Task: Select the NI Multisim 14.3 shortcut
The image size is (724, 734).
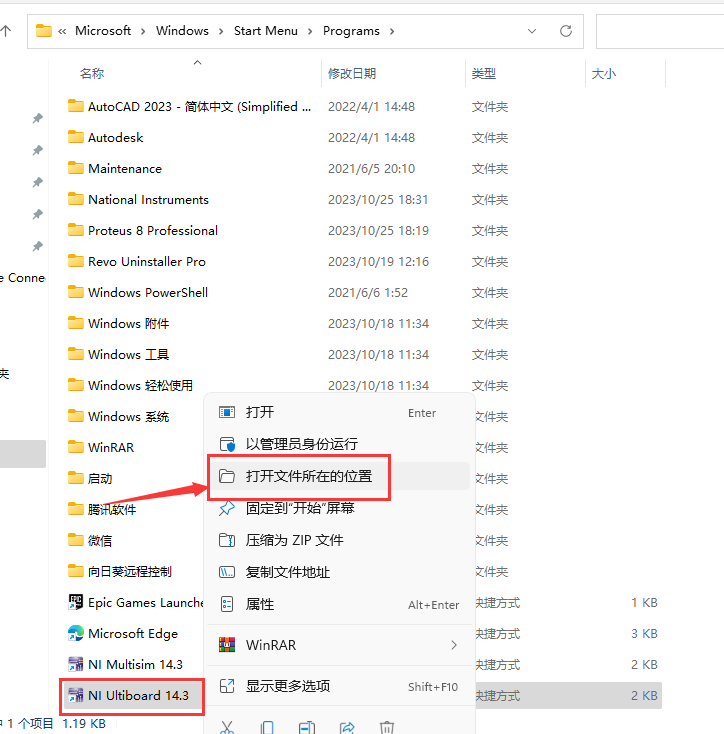Action: (125, 664)
